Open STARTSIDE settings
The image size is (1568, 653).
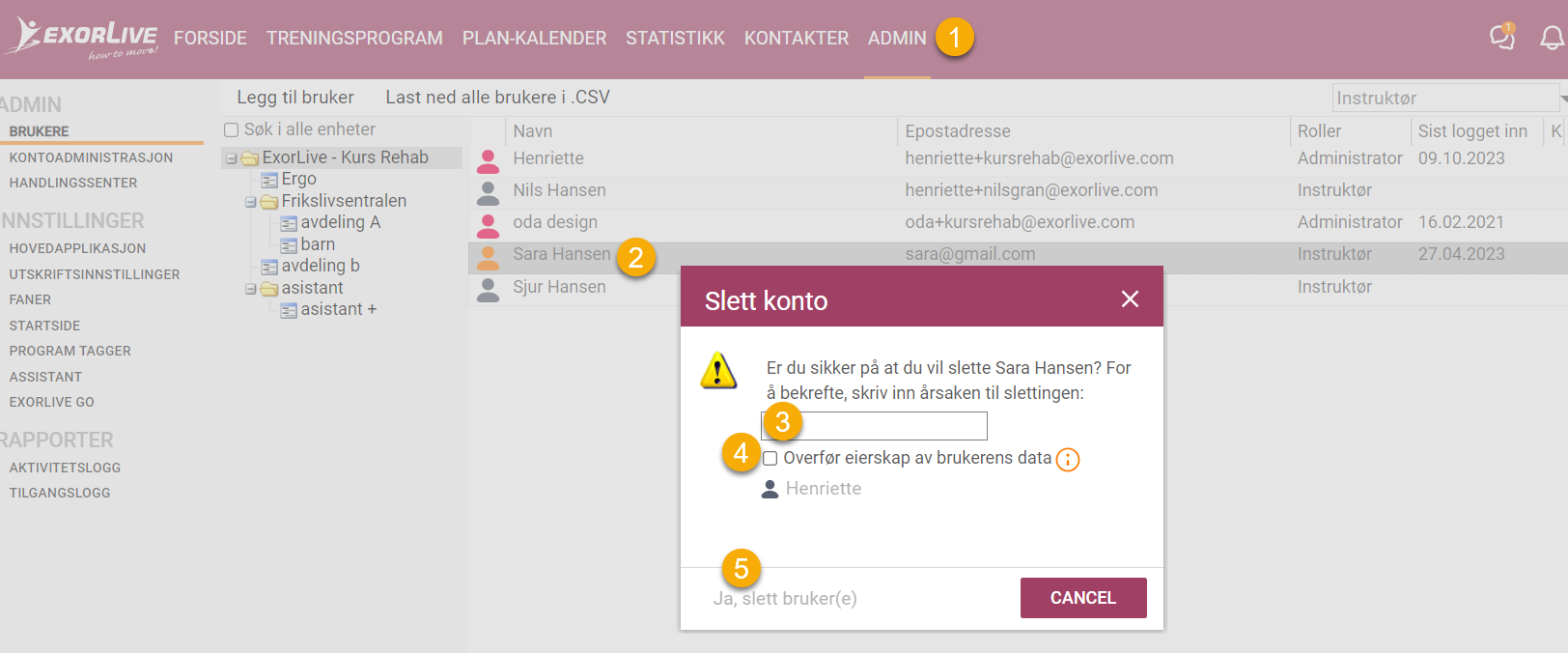44,326
